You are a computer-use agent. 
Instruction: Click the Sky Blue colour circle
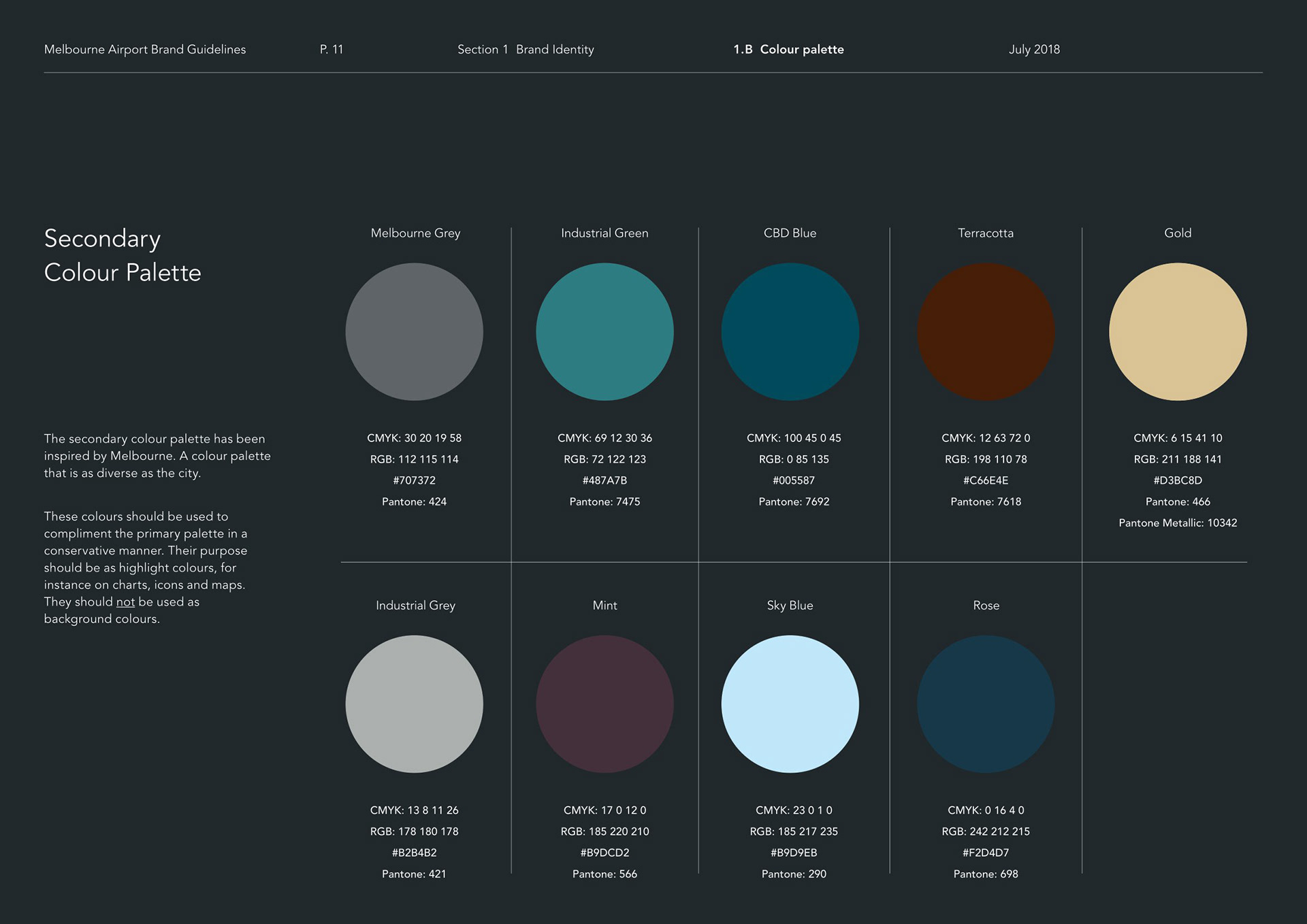[790, 704]
